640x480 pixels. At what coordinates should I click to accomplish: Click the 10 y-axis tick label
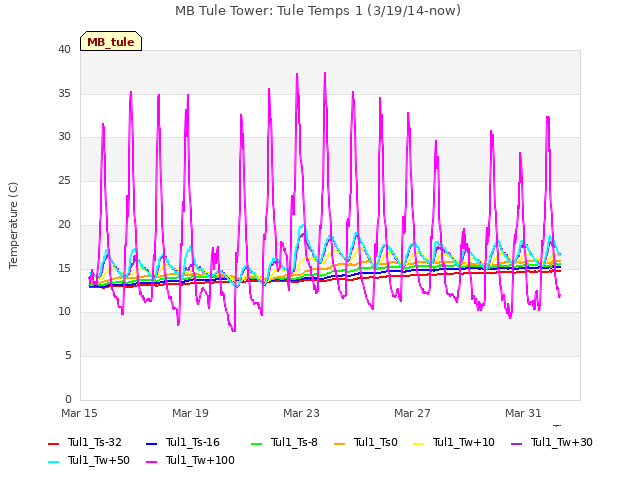[64, 312]
